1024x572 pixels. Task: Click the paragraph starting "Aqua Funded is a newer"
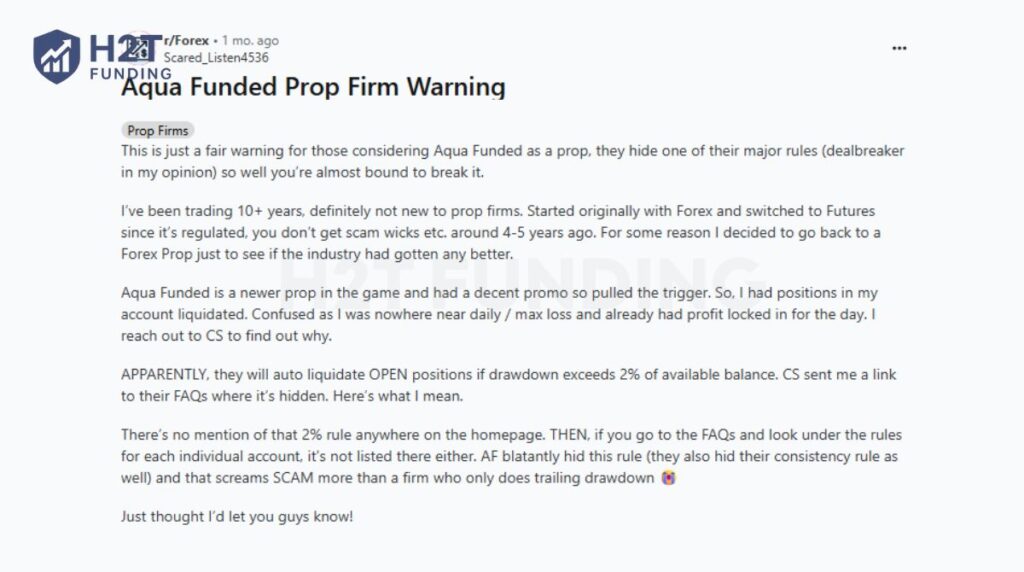pos(512,314)
